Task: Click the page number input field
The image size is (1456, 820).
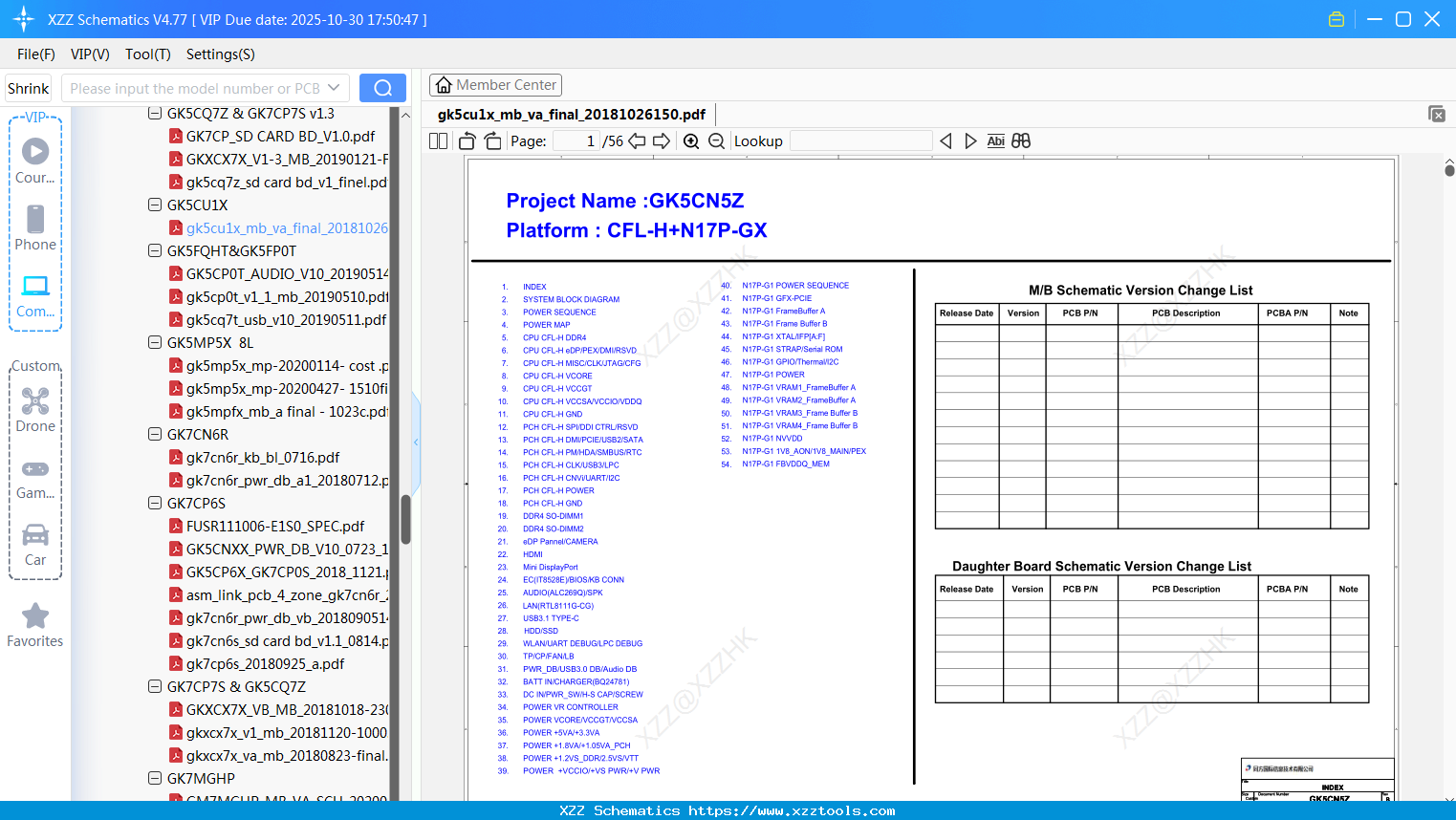Action: tap(576, 141)
